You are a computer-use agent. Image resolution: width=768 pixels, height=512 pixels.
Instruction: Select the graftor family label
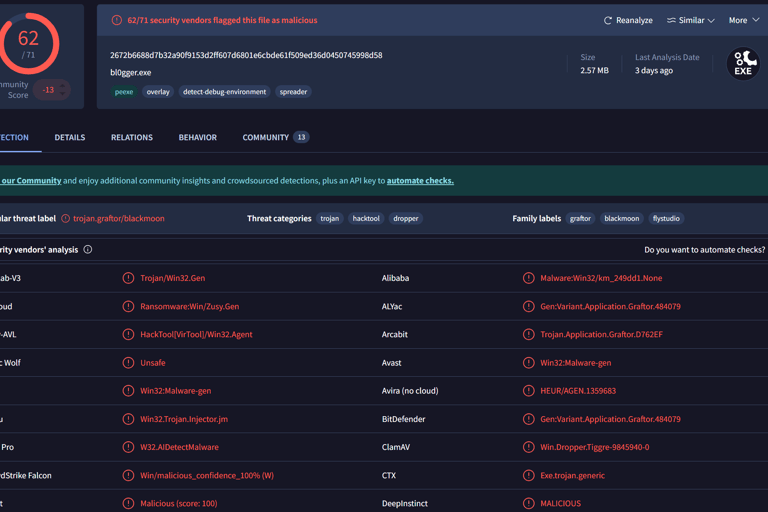tap(580, 219)
